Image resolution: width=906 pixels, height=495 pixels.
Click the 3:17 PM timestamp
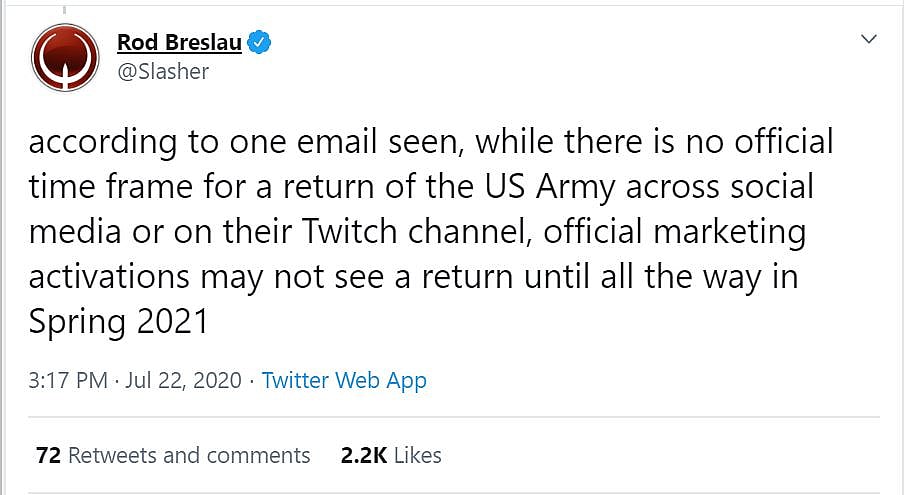[x=68, y=381]
